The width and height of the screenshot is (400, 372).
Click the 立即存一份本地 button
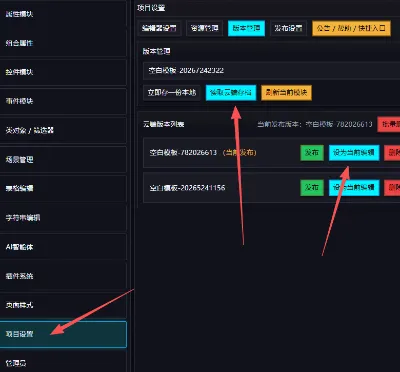click(x=172, y=92)
